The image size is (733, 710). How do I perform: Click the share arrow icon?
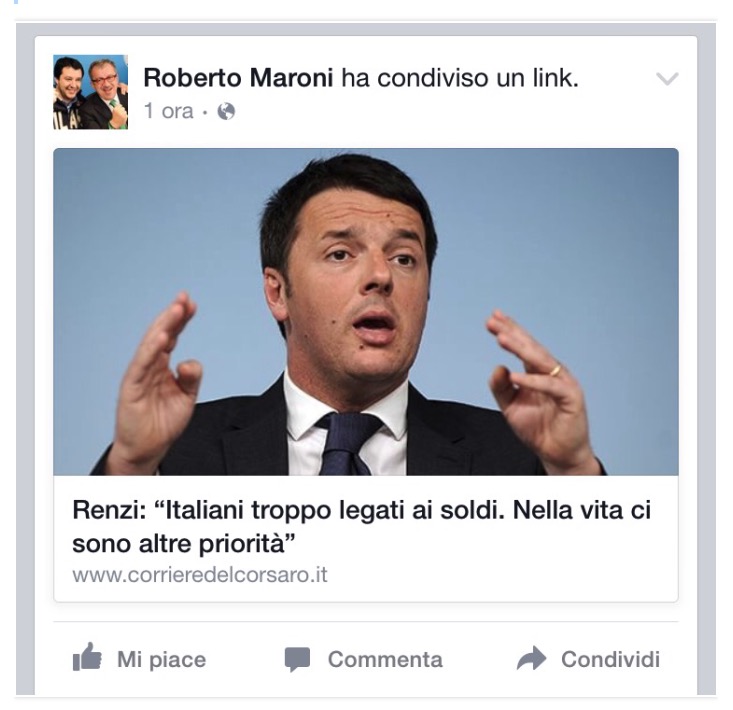pos(532,658)
